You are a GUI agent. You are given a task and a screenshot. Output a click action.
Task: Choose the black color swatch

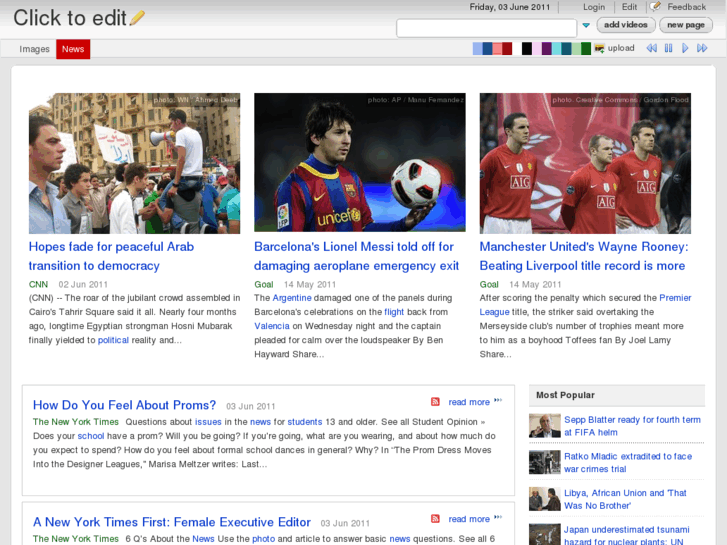(527, 48)
